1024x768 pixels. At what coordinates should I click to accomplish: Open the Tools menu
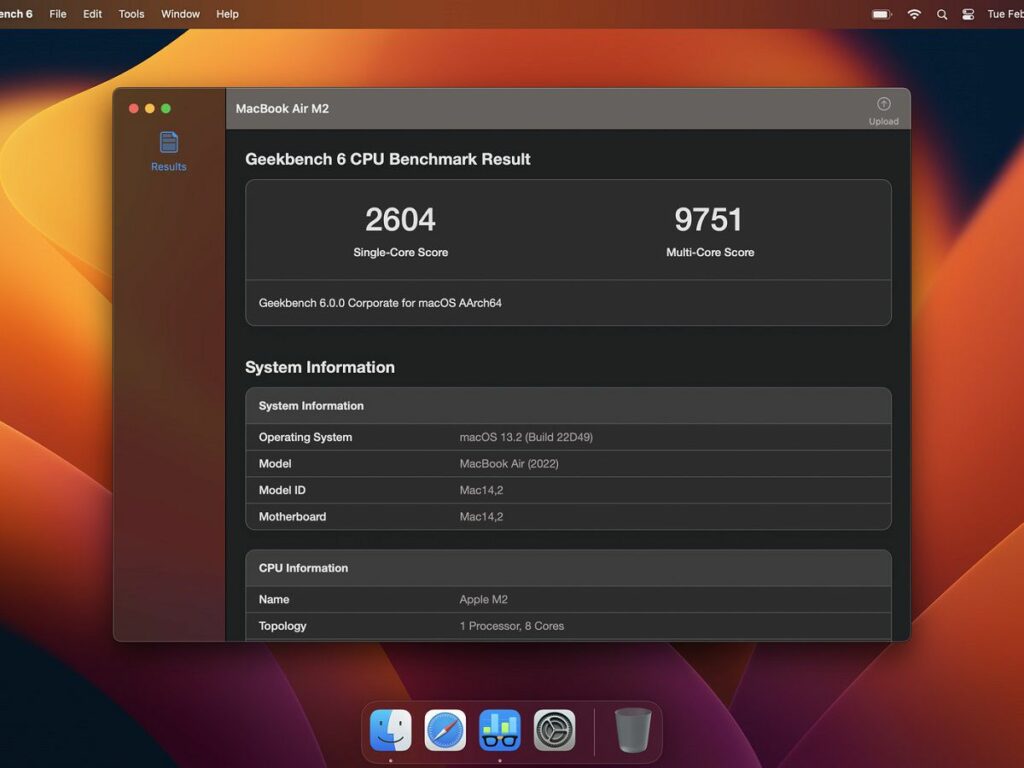click(131, 14)
